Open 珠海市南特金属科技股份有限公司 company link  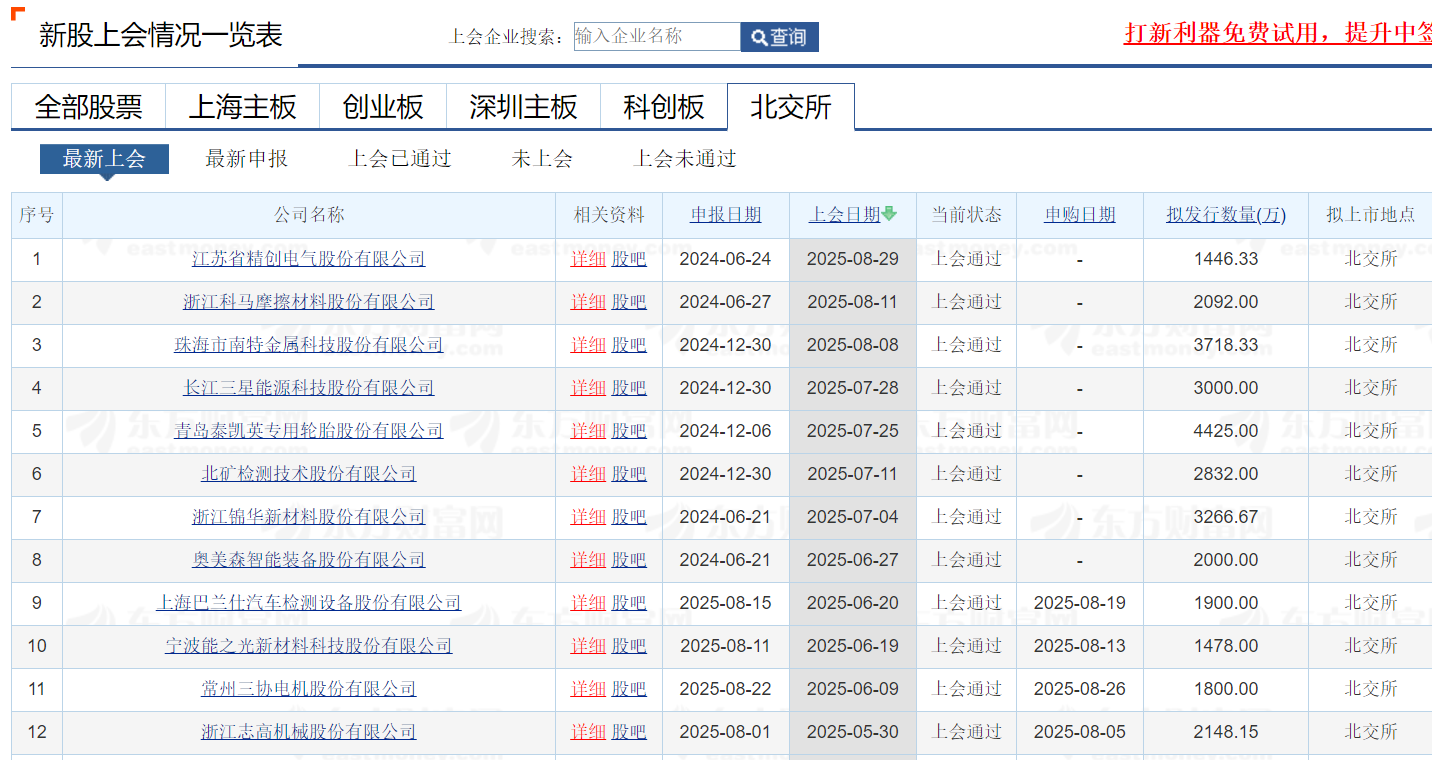309,345
